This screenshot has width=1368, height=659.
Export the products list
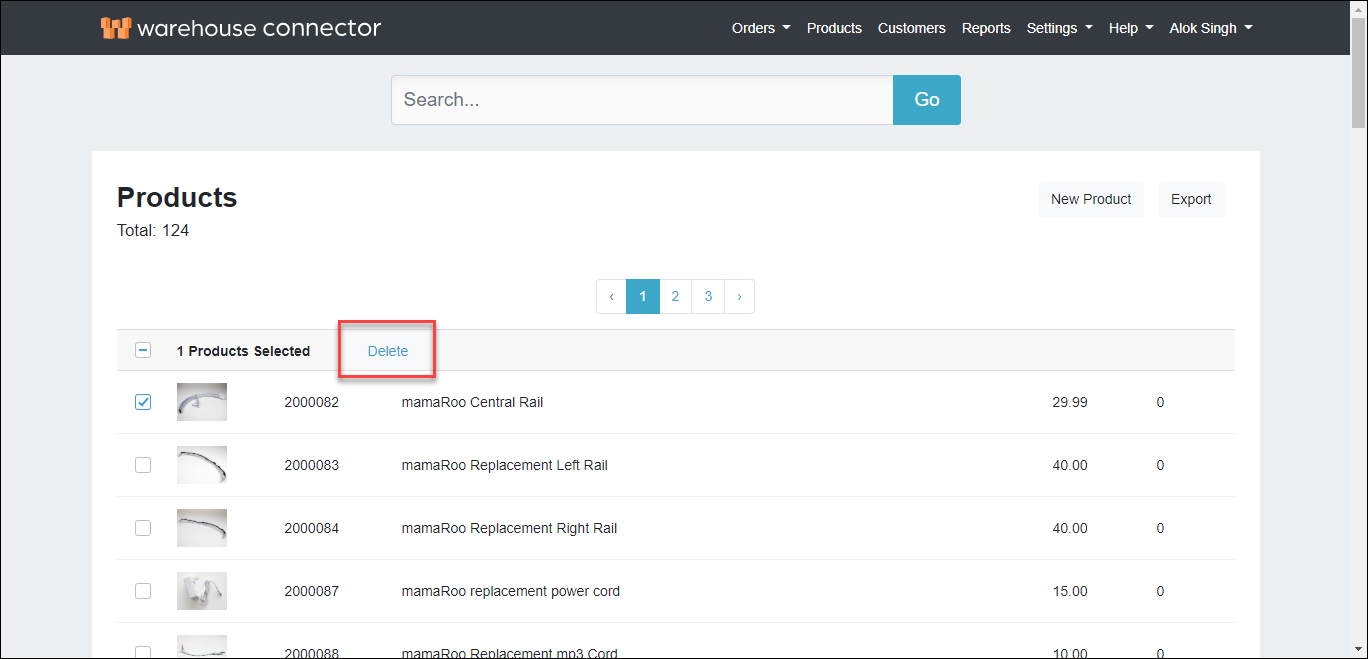pos(1190,199)
